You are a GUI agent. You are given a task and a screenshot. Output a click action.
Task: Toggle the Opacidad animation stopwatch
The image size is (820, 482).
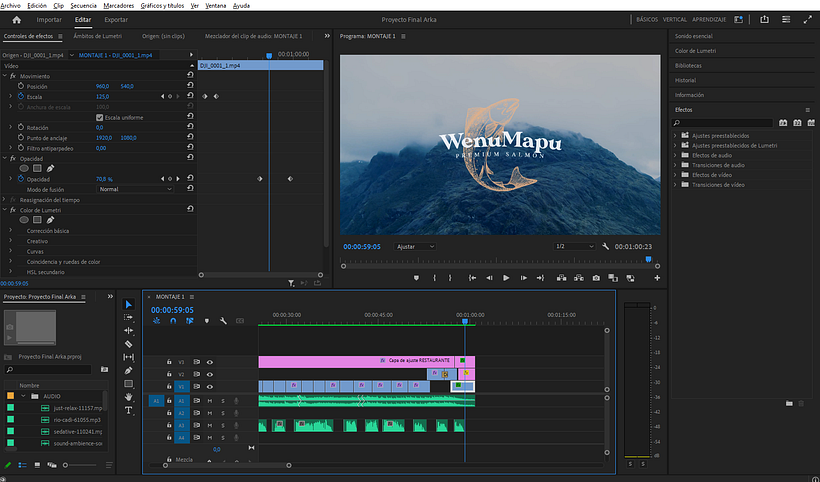[x=21, y=179]
